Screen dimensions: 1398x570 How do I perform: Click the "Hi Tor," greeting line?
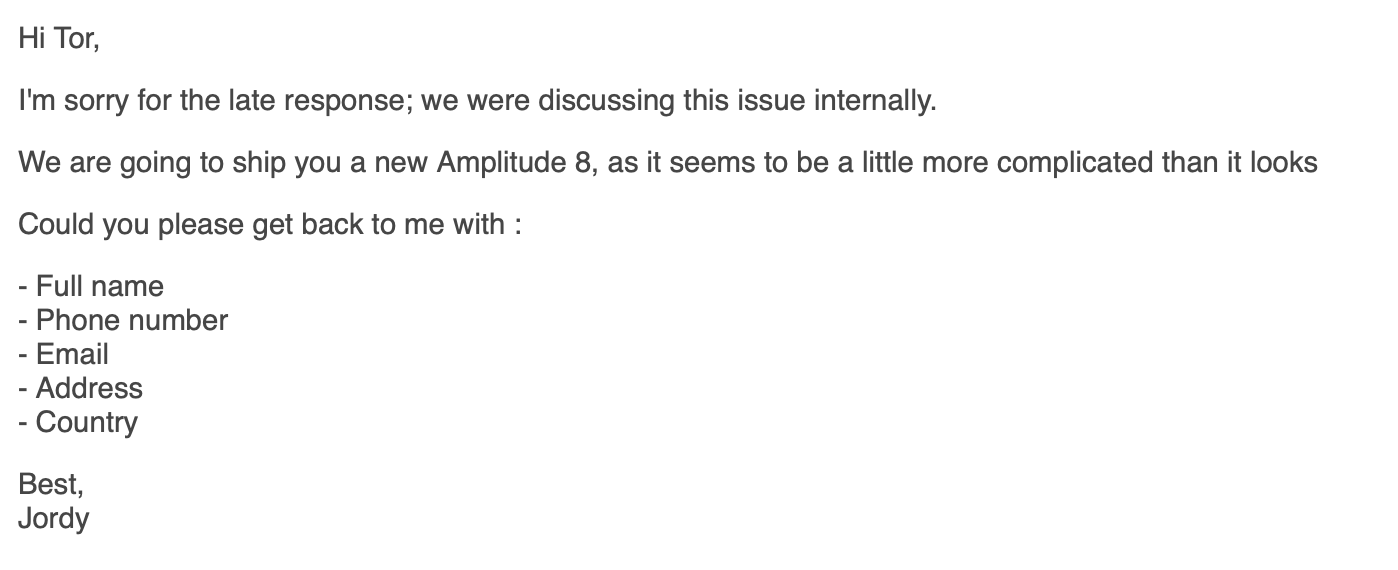(59, 39)
